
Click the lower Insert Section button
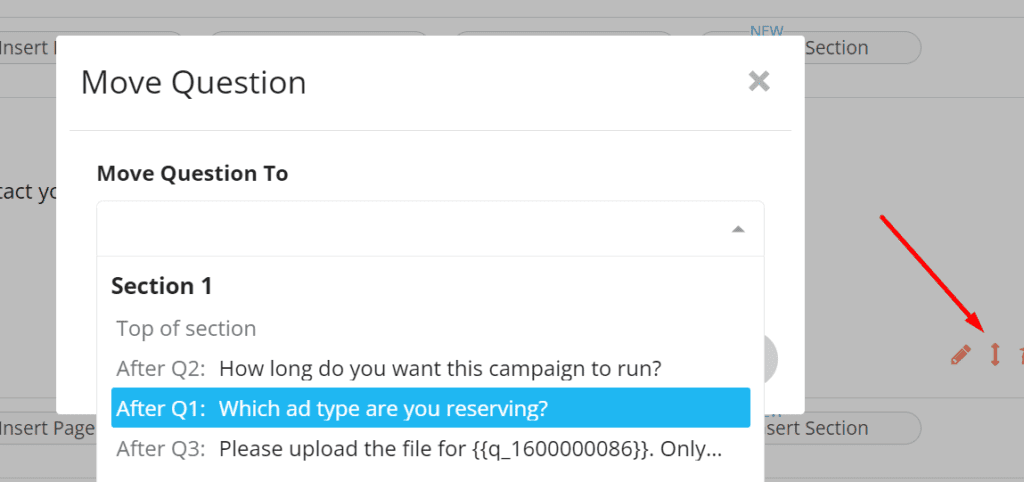[842, 428]
